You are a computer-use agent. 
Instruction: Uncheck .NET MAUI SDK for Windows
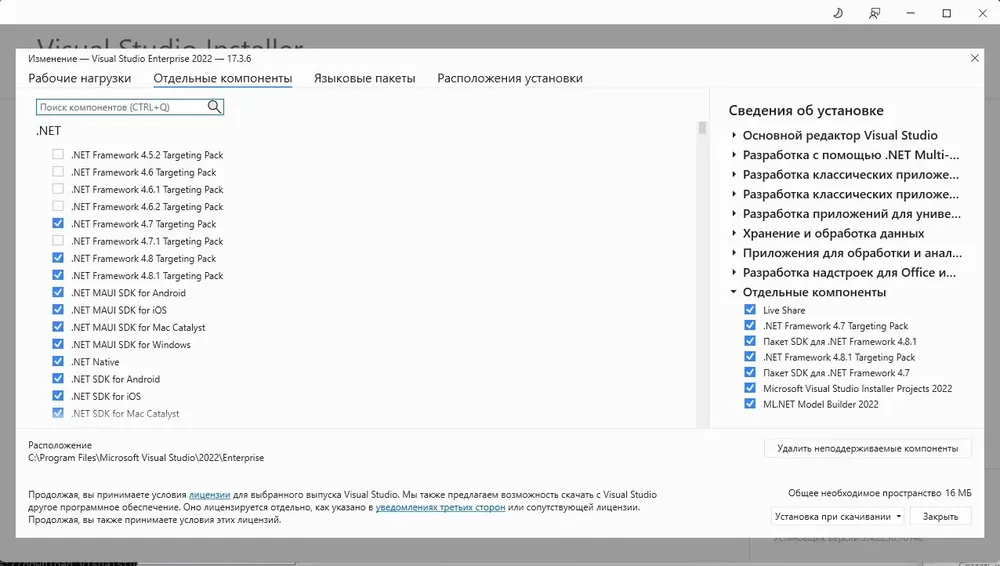[x=58, y=344]
